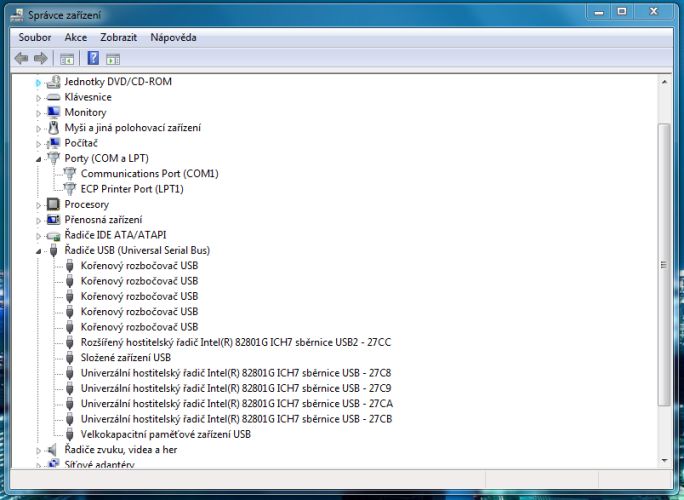Click the Back arrow toolbar icon
This screenshot has height=500, width=684.
(21, 58)
